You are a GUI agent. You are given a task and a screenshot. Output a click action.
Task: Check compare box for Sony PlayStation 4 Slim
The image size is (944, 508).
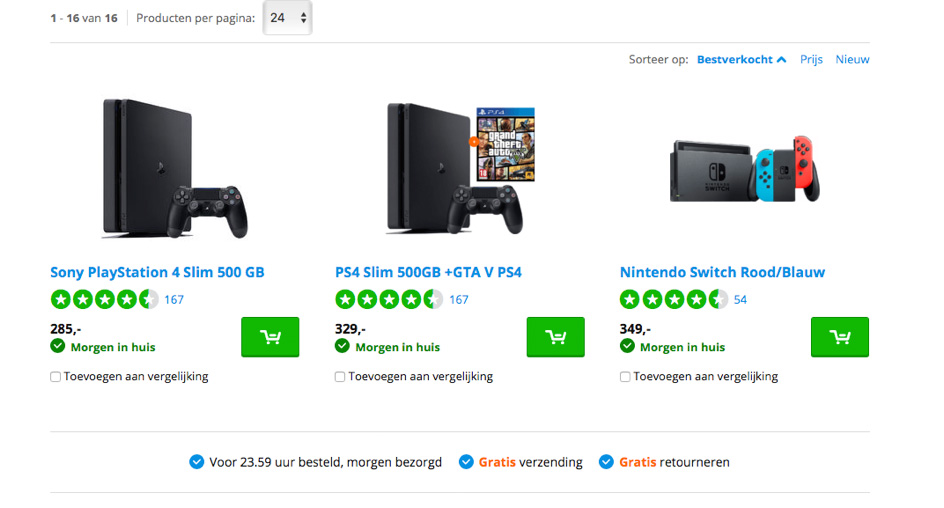[x=56, y=377]
